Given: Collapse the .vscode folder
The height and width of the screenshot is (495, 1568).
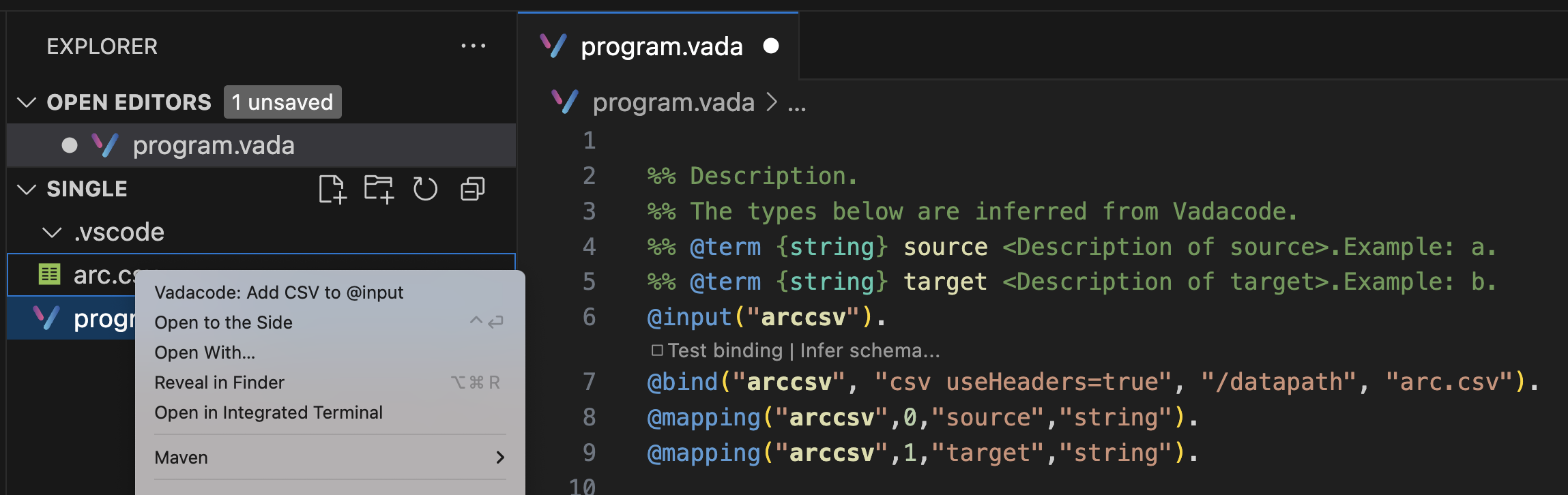Looking at the screenshot, I should click(52, 232).
